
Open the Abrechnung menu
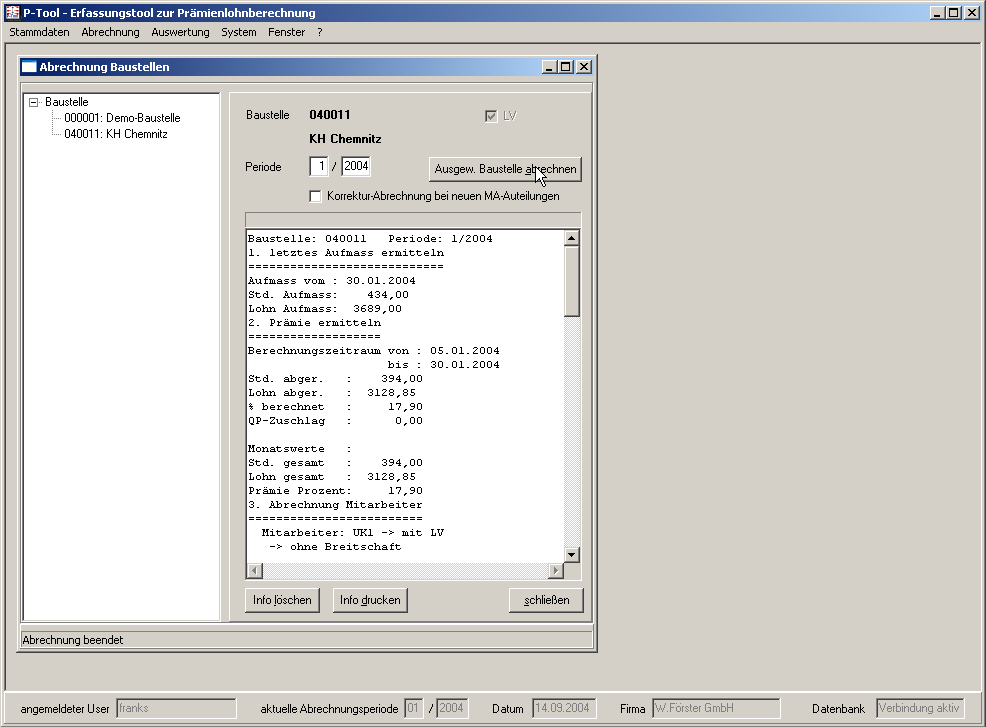(x=110, y=32)
